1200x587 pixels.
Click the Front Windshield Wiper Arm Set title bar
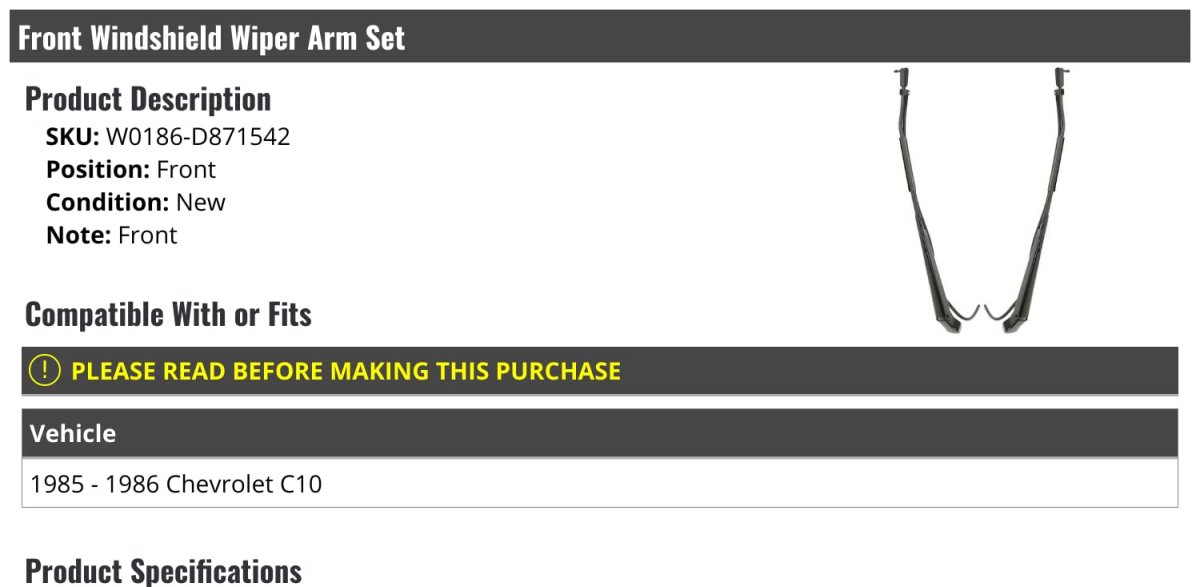[600, 37]
